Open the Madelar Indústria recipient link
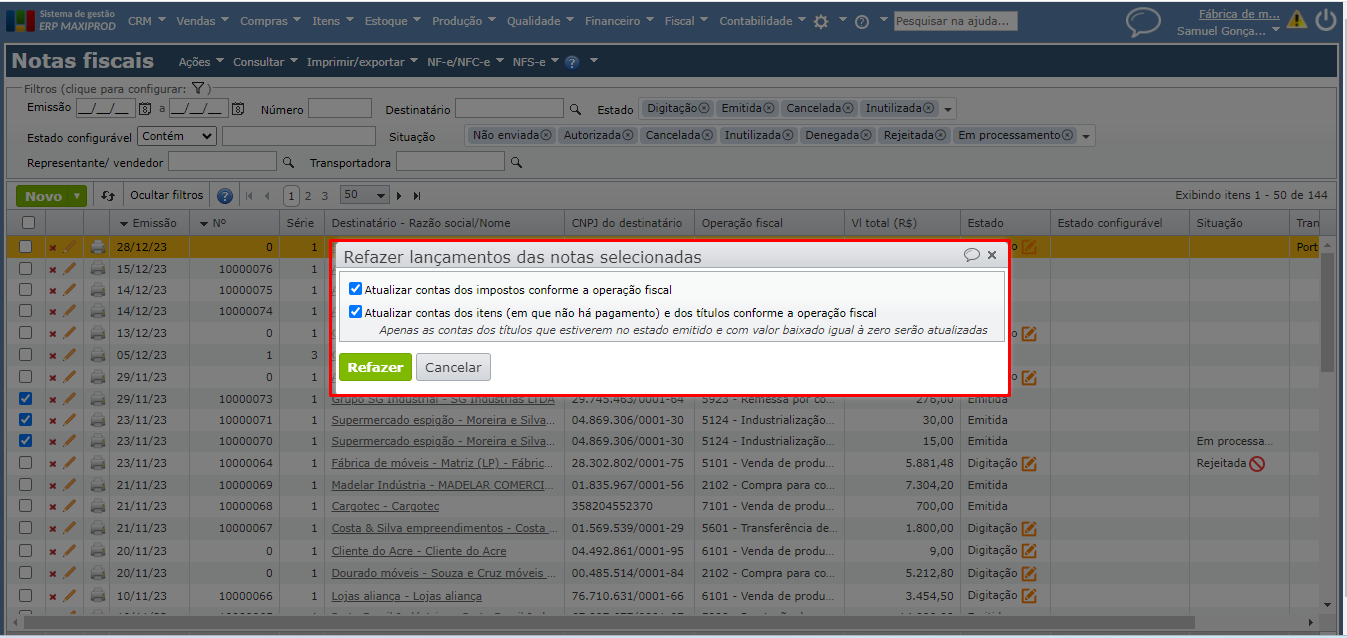Viewport: 1347px width, 638px height. tap(441, 485)
